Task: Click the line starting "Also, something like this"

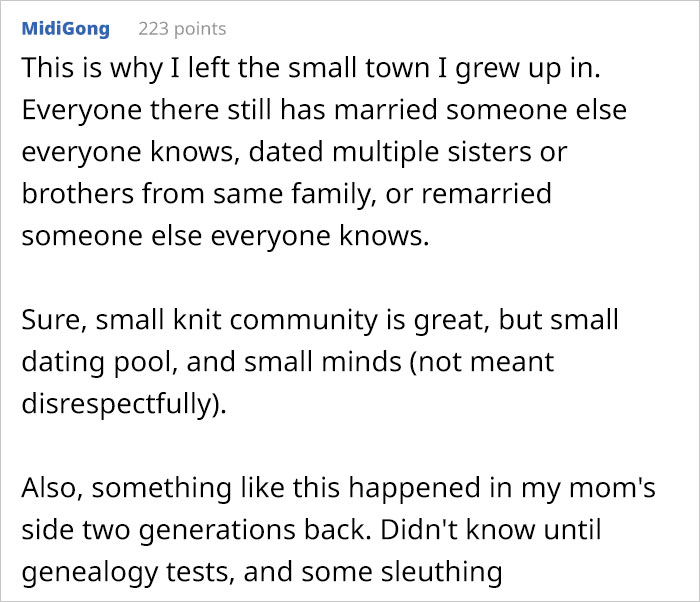Action: [x=342, y=490]
